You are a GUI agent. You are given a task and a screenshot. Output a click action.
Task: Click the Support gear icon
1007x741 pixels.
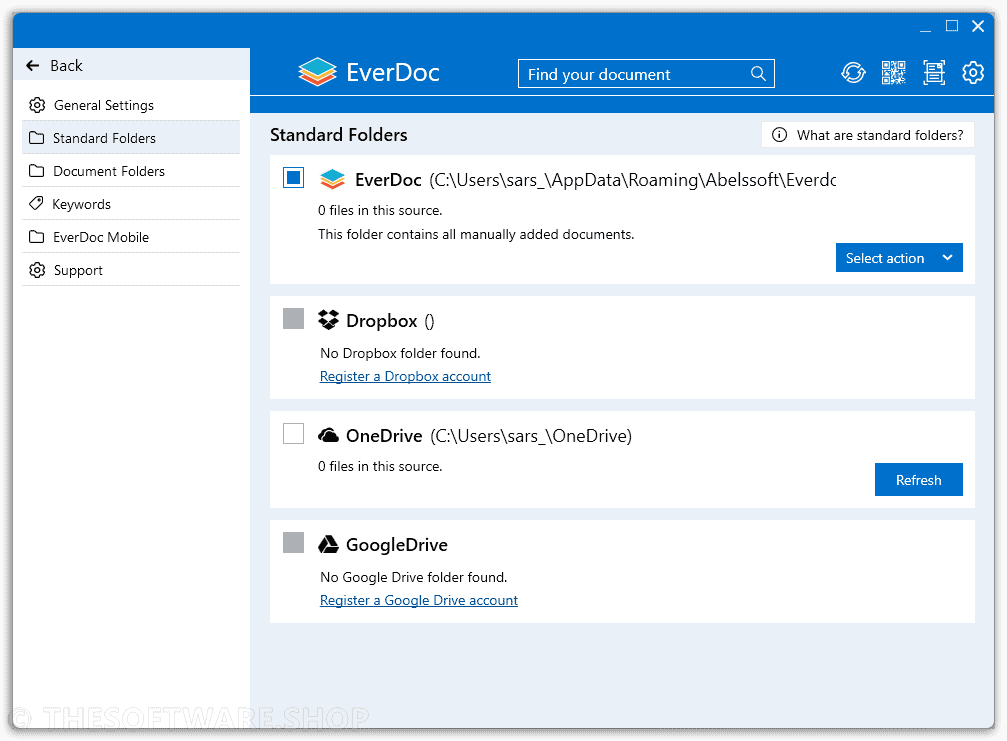pos(37,270)
